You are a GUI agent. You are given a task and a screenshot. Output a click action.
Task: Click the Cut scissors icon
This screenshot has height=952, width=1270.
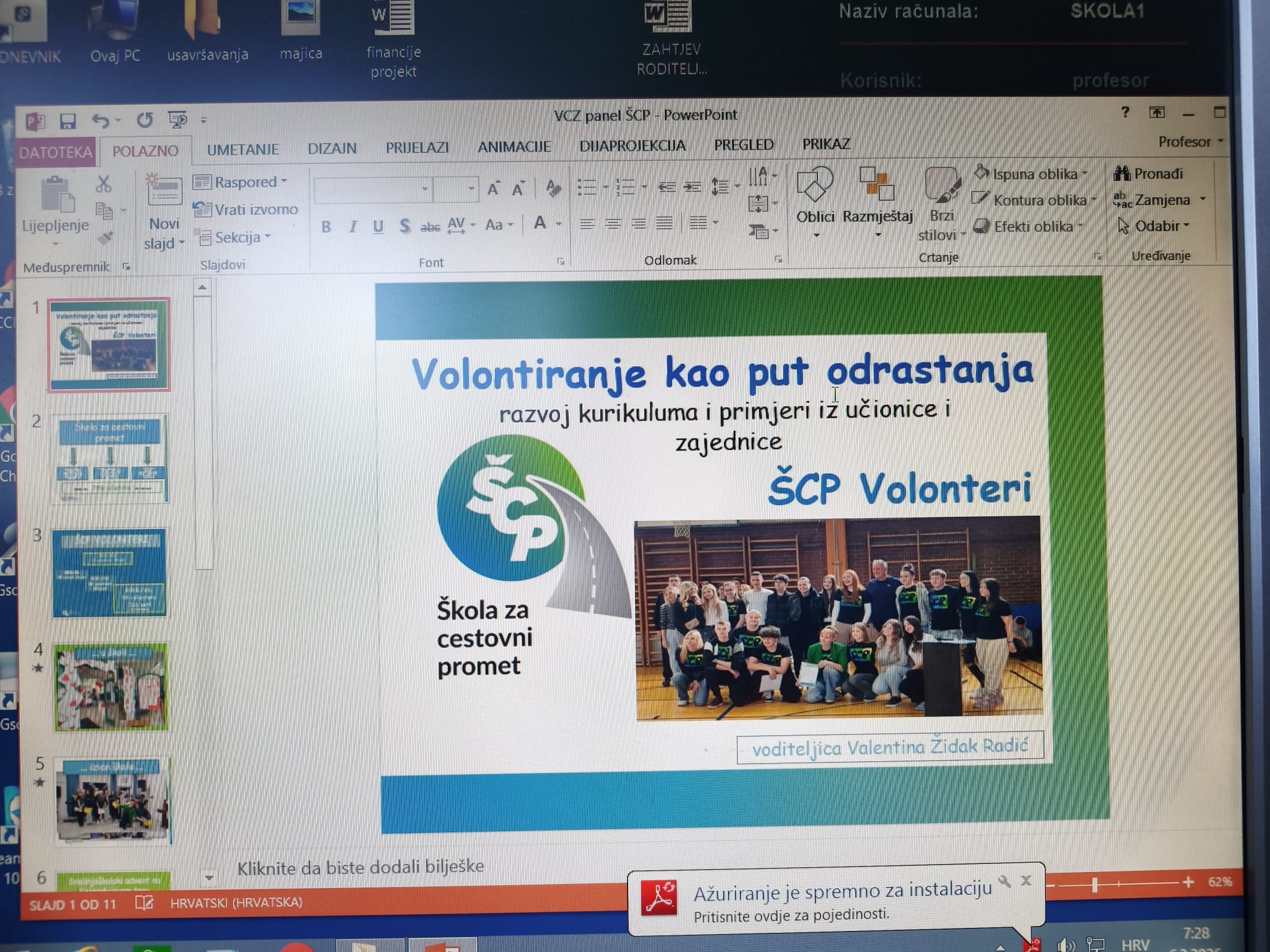(x=103, y=184)
